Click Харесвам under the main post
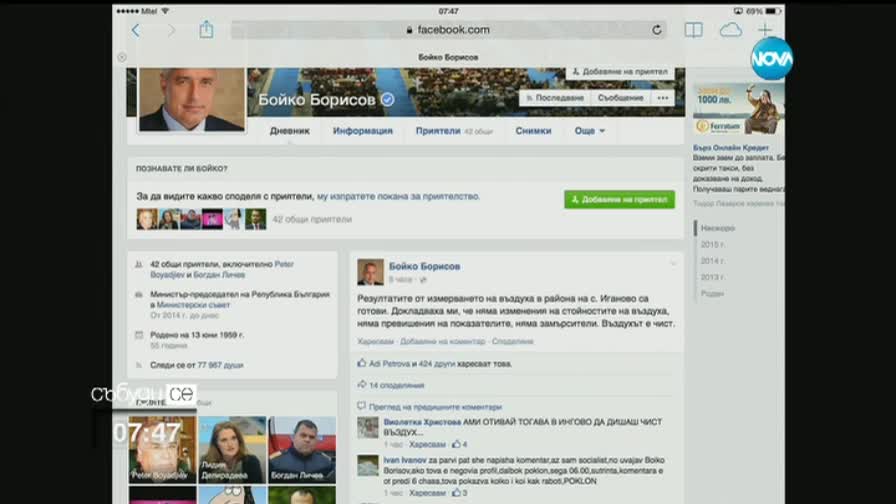This screenshot has height=504, width=896. (x=375, y=342)
